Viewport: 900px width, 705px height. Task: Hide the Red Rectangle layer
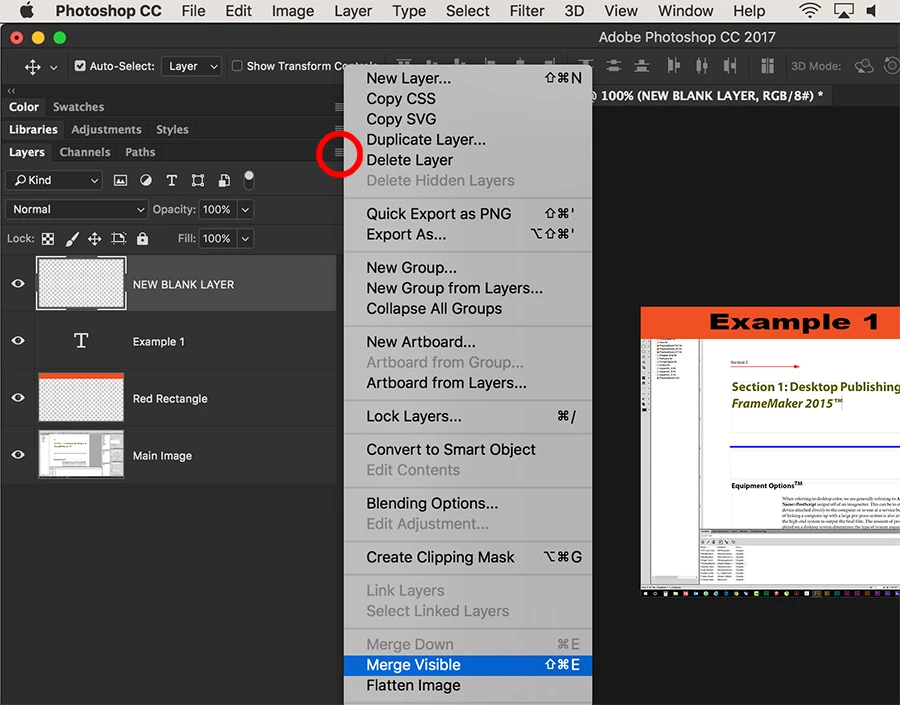18,397
